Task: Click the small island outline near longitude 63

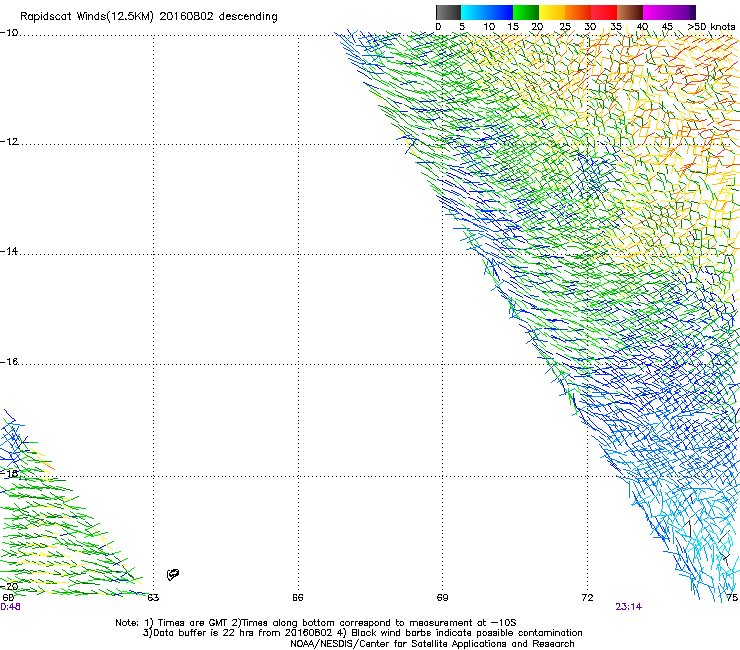Action: 173,574
